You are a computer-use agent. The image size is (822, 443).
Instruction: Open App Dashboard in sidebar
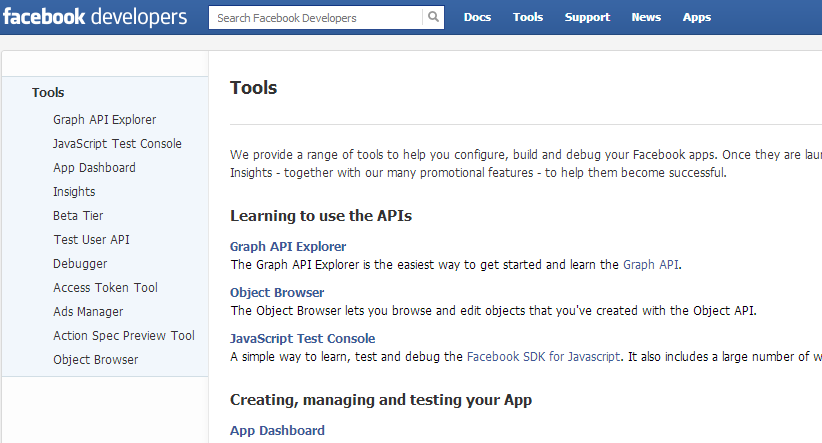point(94,168)
